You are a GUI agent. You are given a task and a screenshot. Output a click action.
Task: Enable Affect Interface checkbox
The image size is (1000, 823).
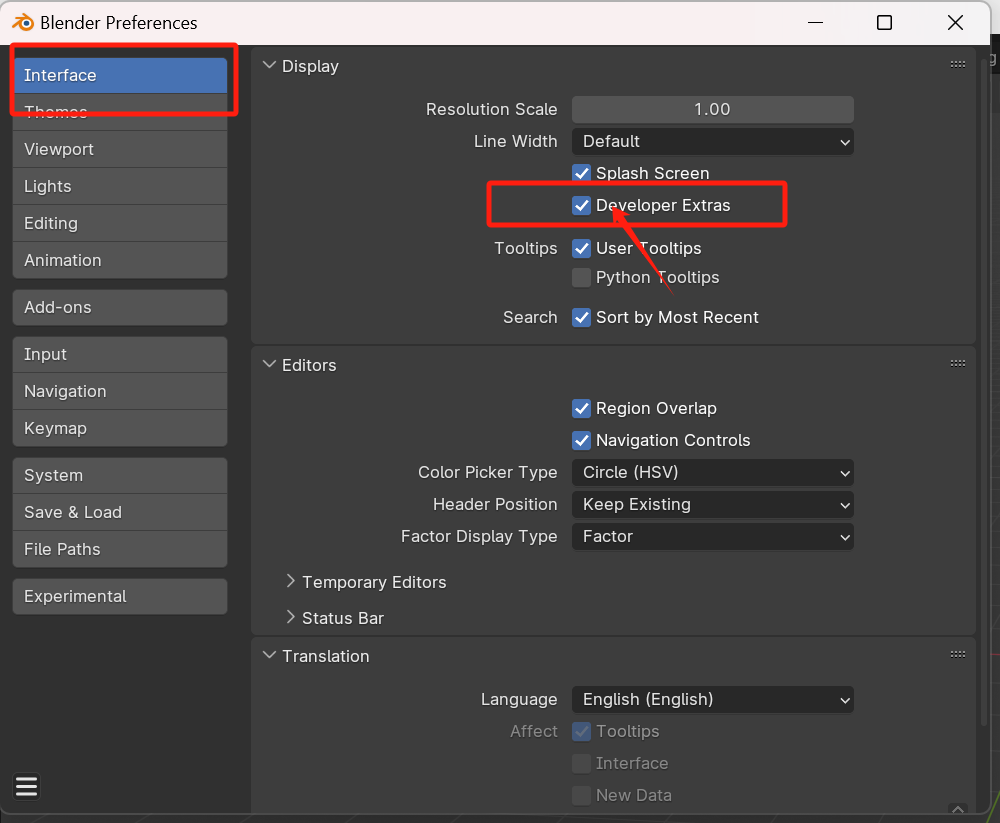pyautogui.click(x=581, y=764)
